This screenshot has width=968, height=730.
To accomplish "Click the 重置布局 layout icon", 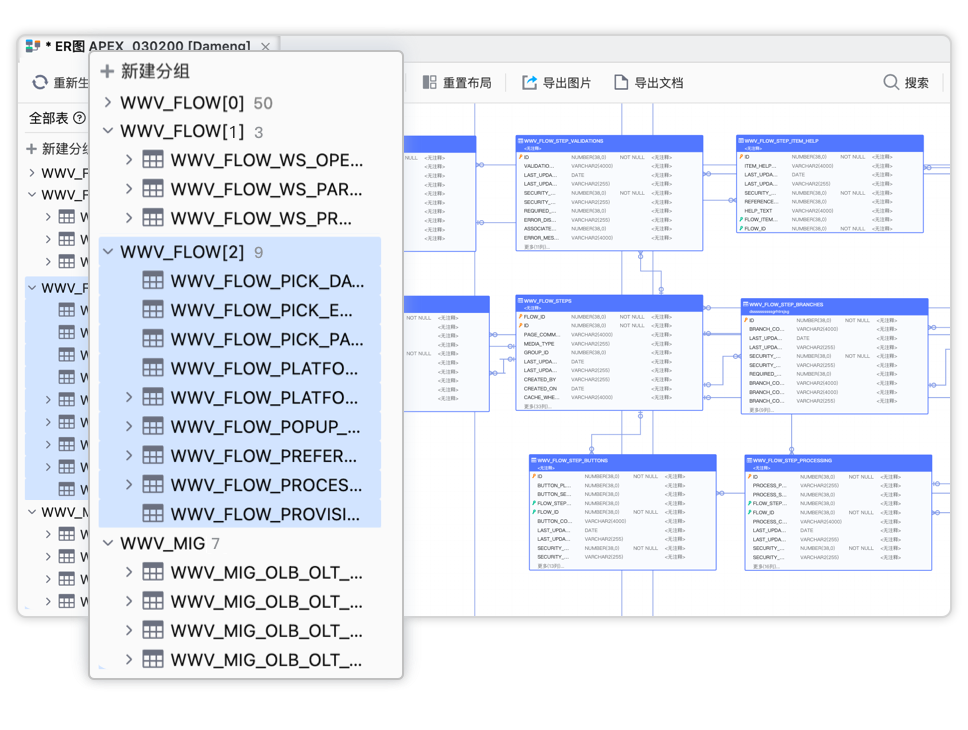I will tap(430, 82).
